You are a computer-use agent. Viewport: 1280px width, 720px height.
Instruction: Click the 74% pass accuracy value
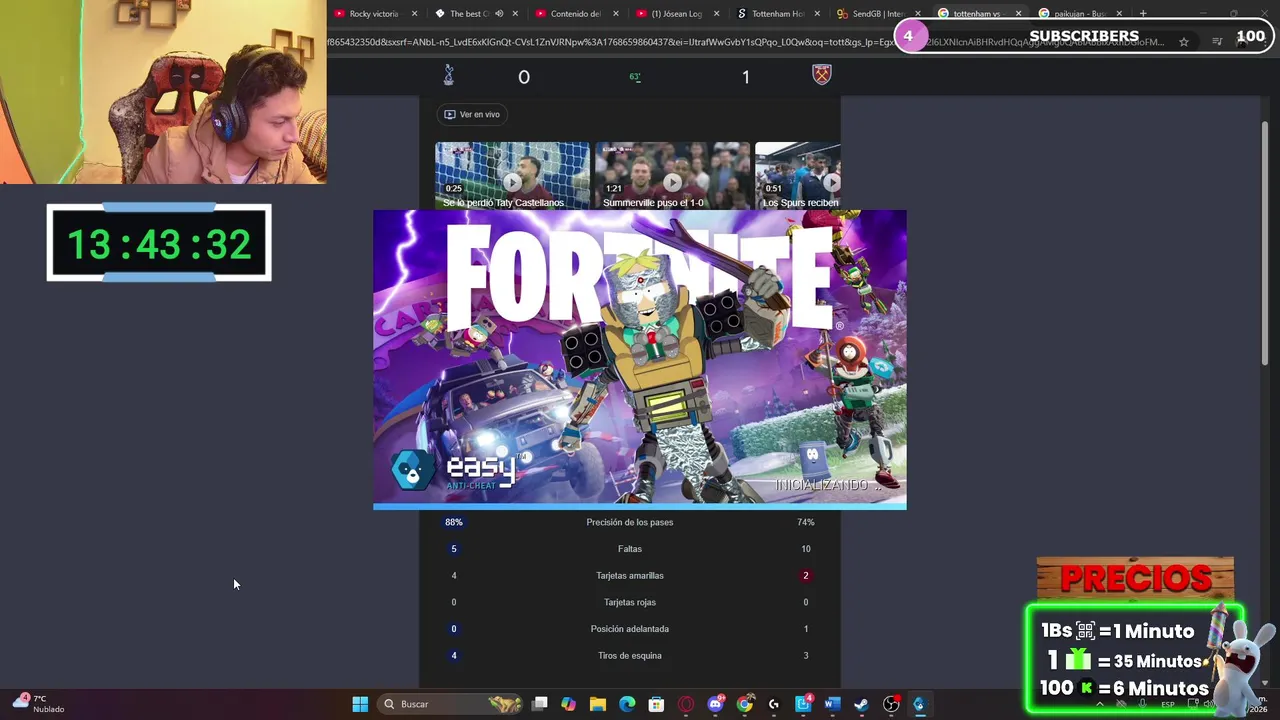pos(805,522)
